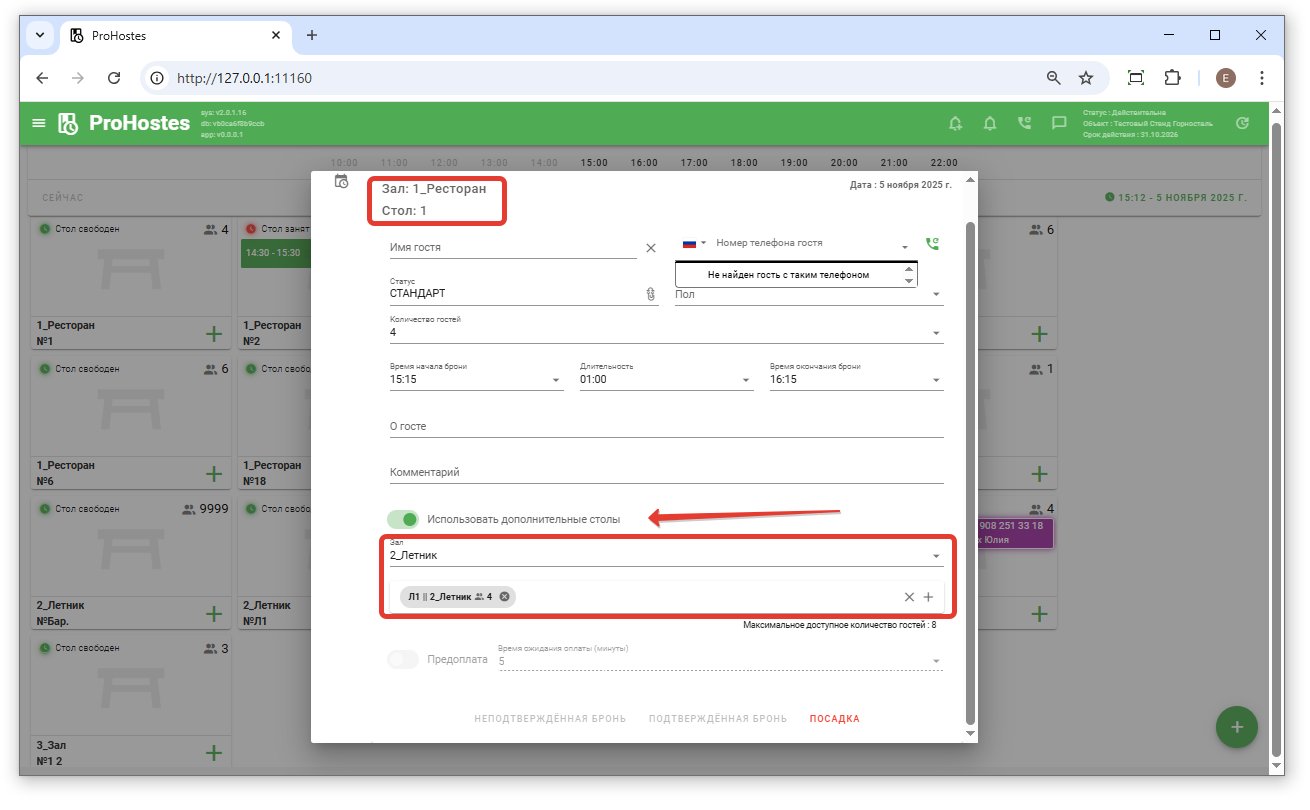
Task: Open the Зал 2_Летник dropdown
Action: pyautogui.click(x=936, y=555)
